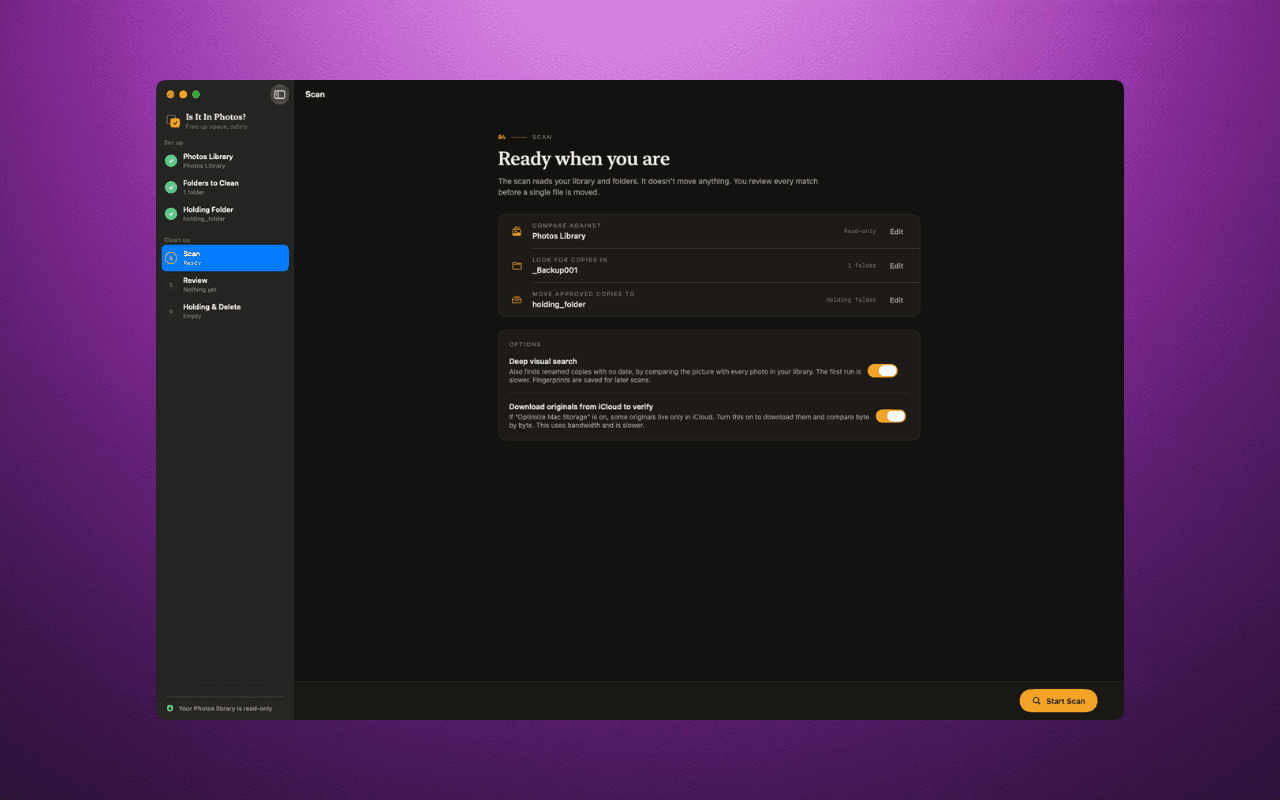Click the Ready when you are heading
1280x800 pixels.
point(584,159)
